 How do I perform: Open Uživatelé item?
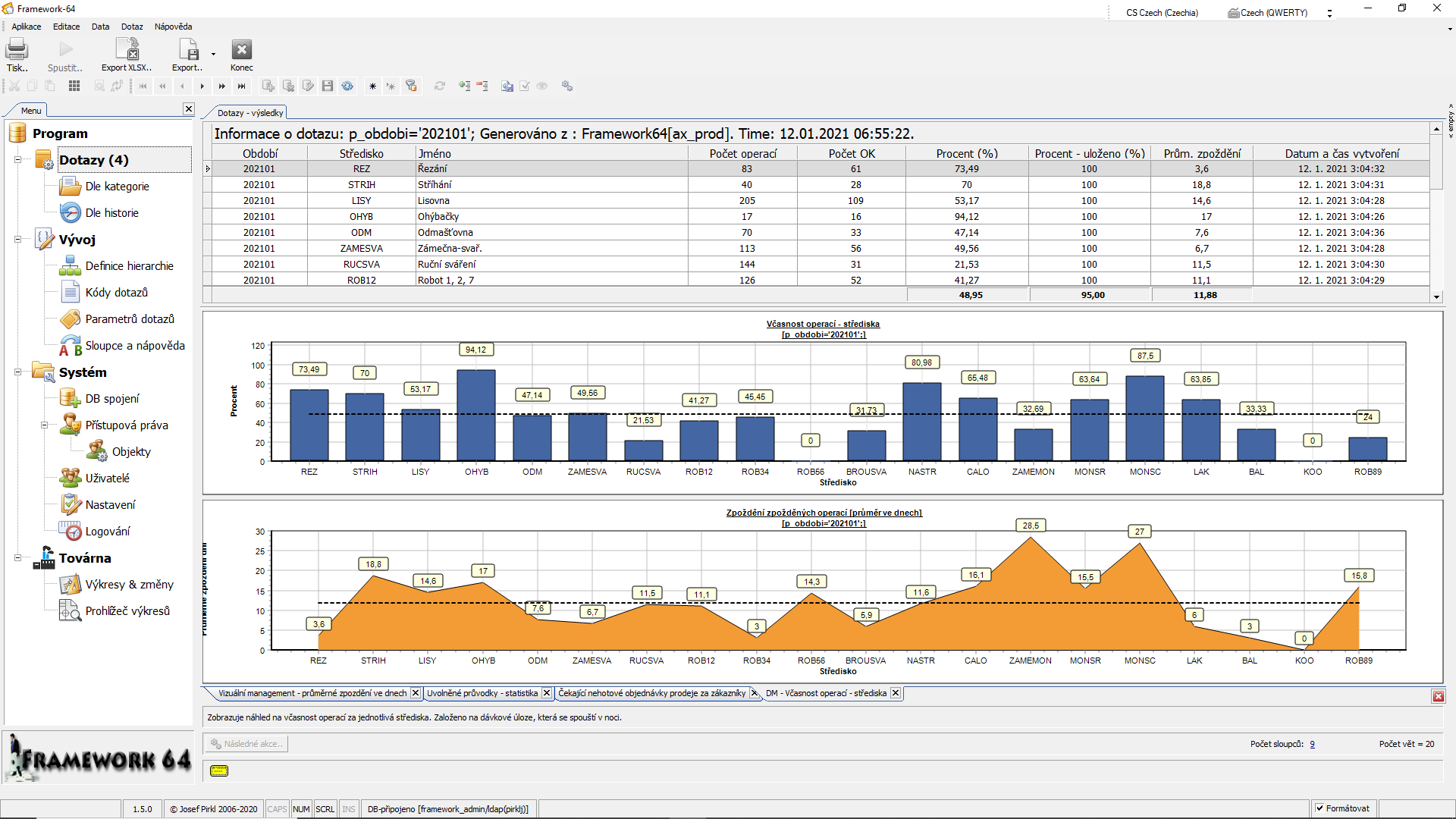pyautogui.click(x=107, y=479)
